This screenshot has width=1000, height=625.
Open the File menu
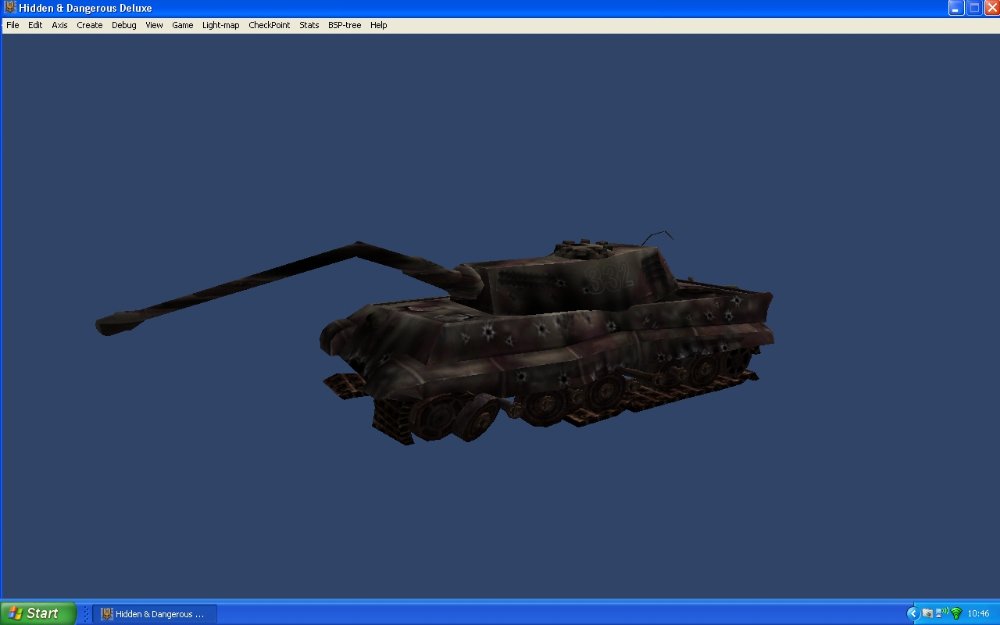[13, 26]
